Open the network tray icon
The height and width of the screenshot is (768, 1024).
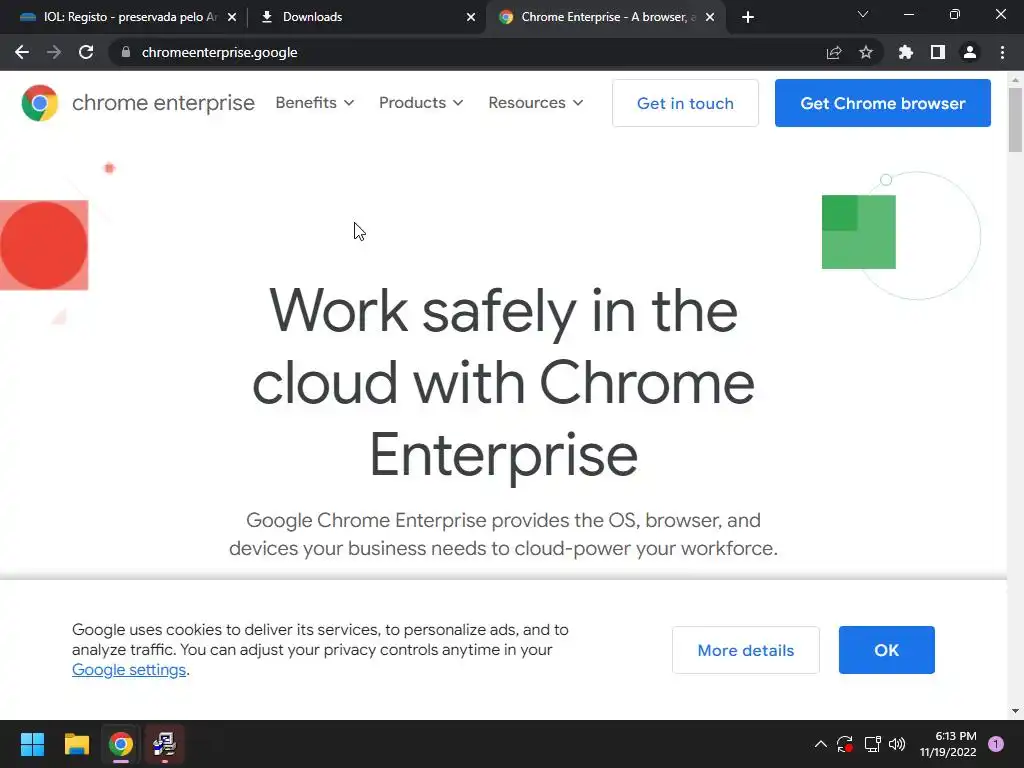[872, 744]
